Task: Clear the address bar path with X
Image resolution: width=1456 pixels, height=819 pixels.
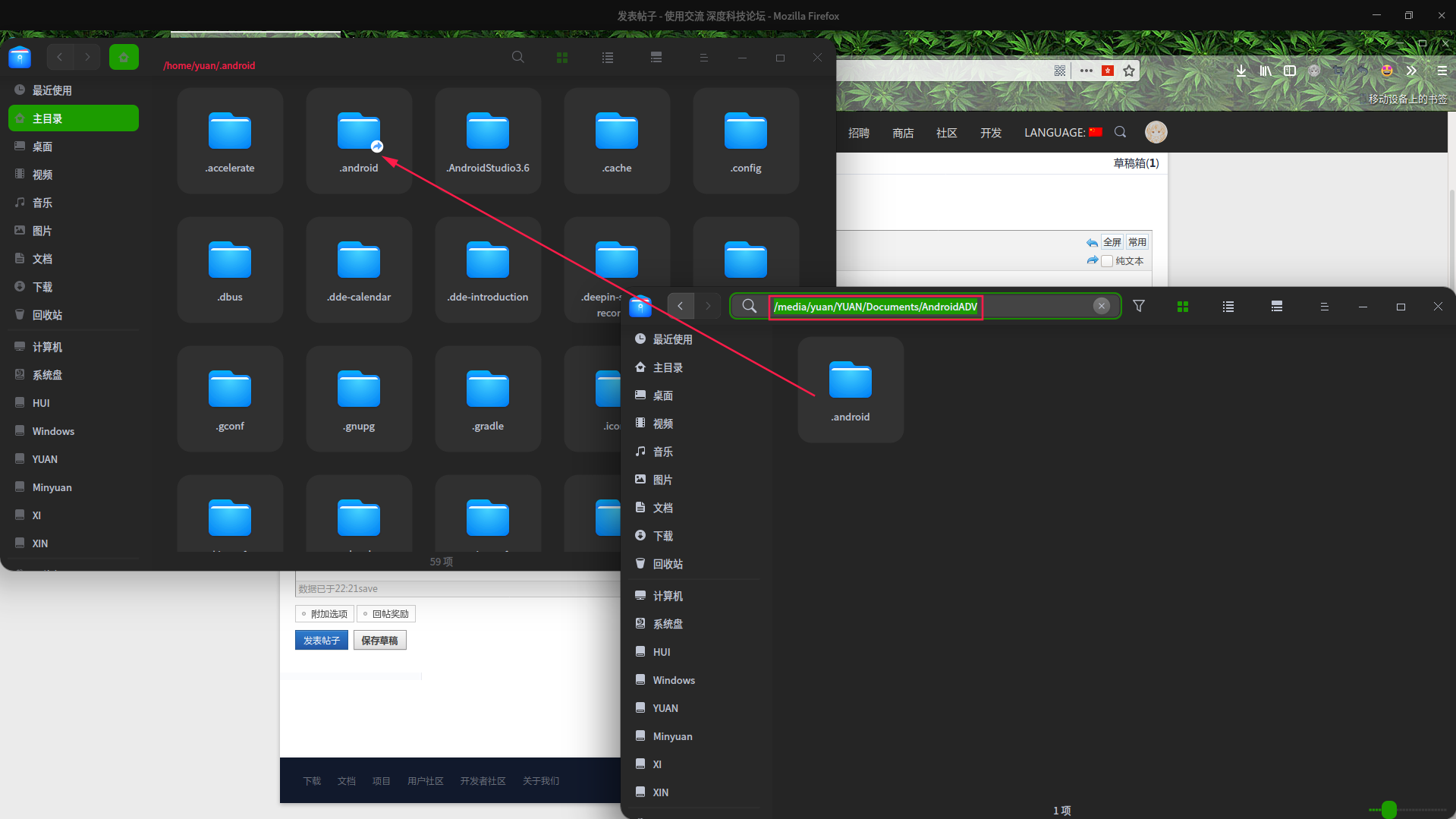Action: [1102, 306]
